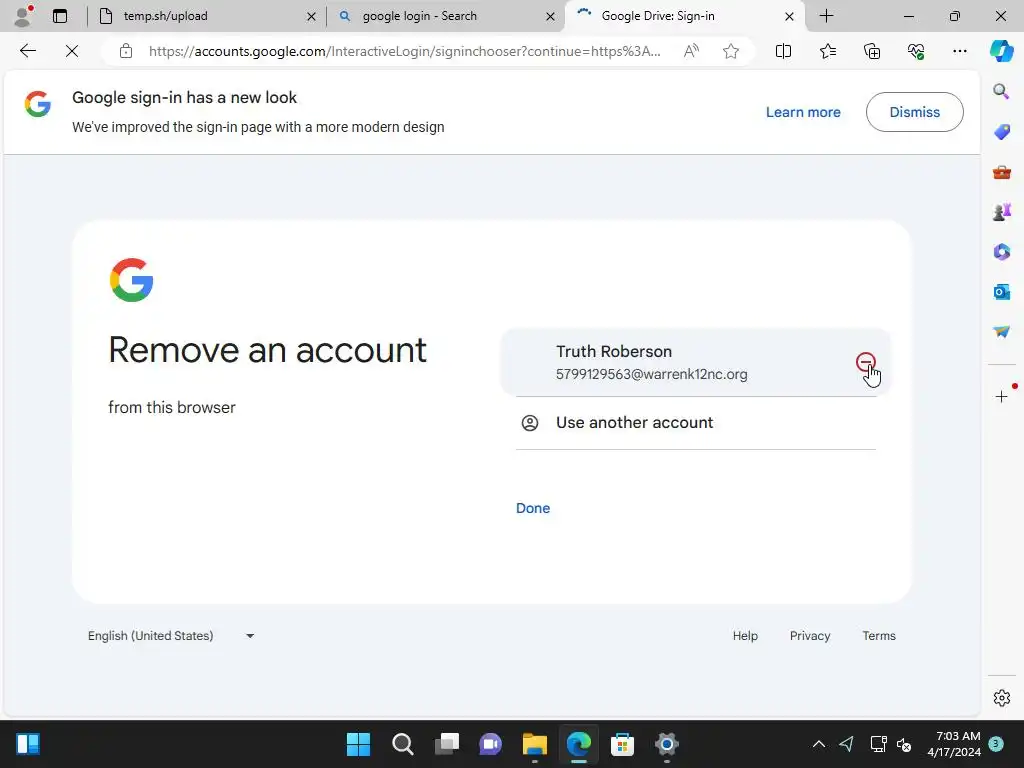Open the clock showing 7:03 AM
Screen dimensions: 1024x768
point(953,744)
